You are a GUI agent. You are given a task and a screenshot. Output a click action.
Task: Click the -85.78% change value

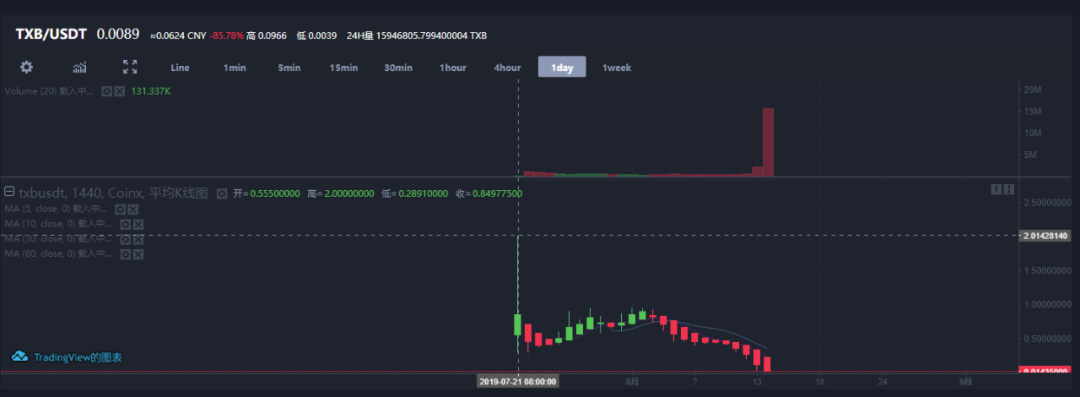click(x=227, y=35)
